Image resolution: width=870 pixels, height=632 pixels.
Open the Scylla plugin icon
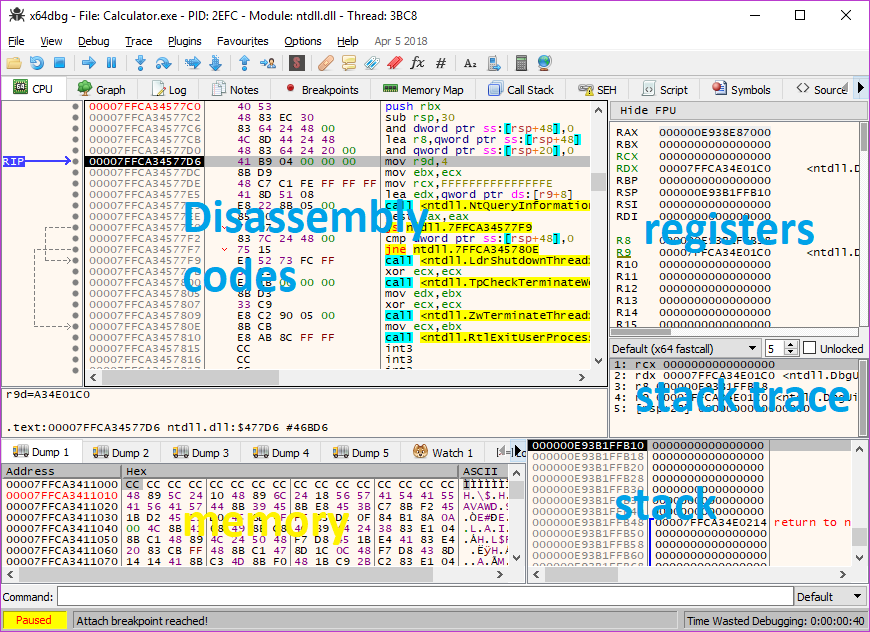[296, 63]
